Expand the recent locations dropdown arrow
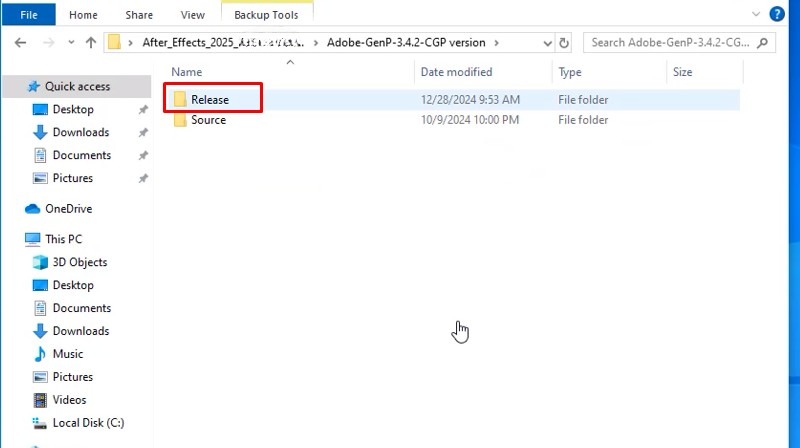Viewport: 800px width, 448px height. pyautogui.click(x=70, y=43)
